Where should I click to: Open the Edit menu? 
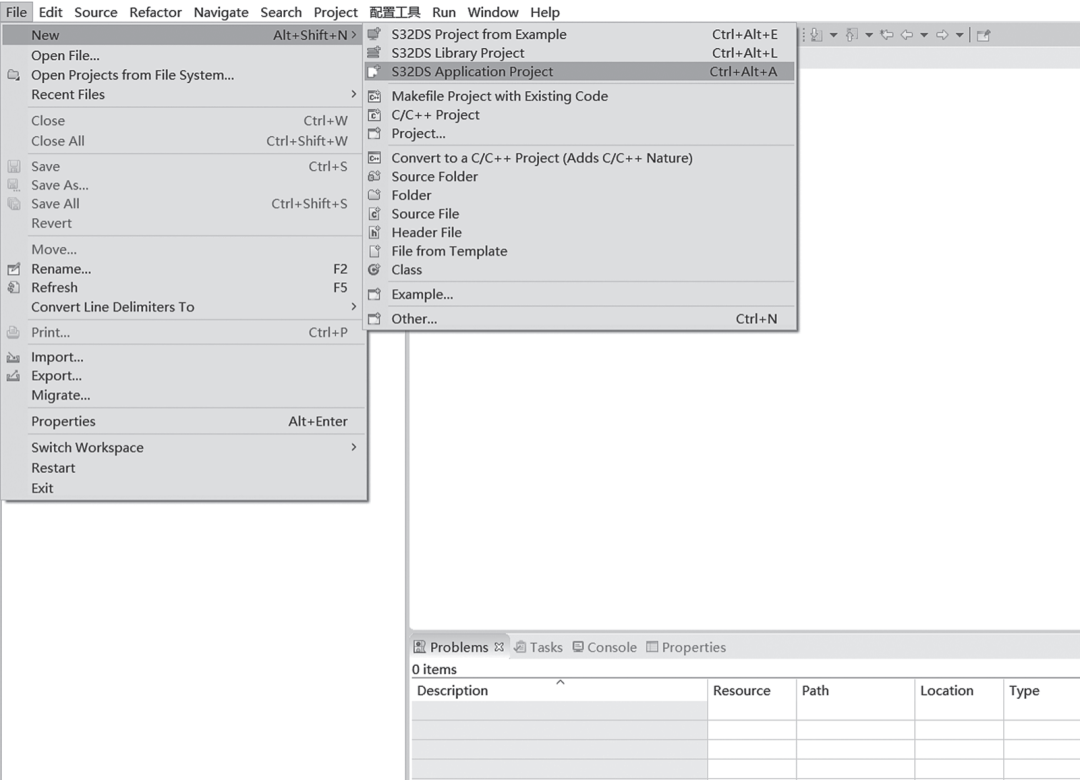(50, 12)
